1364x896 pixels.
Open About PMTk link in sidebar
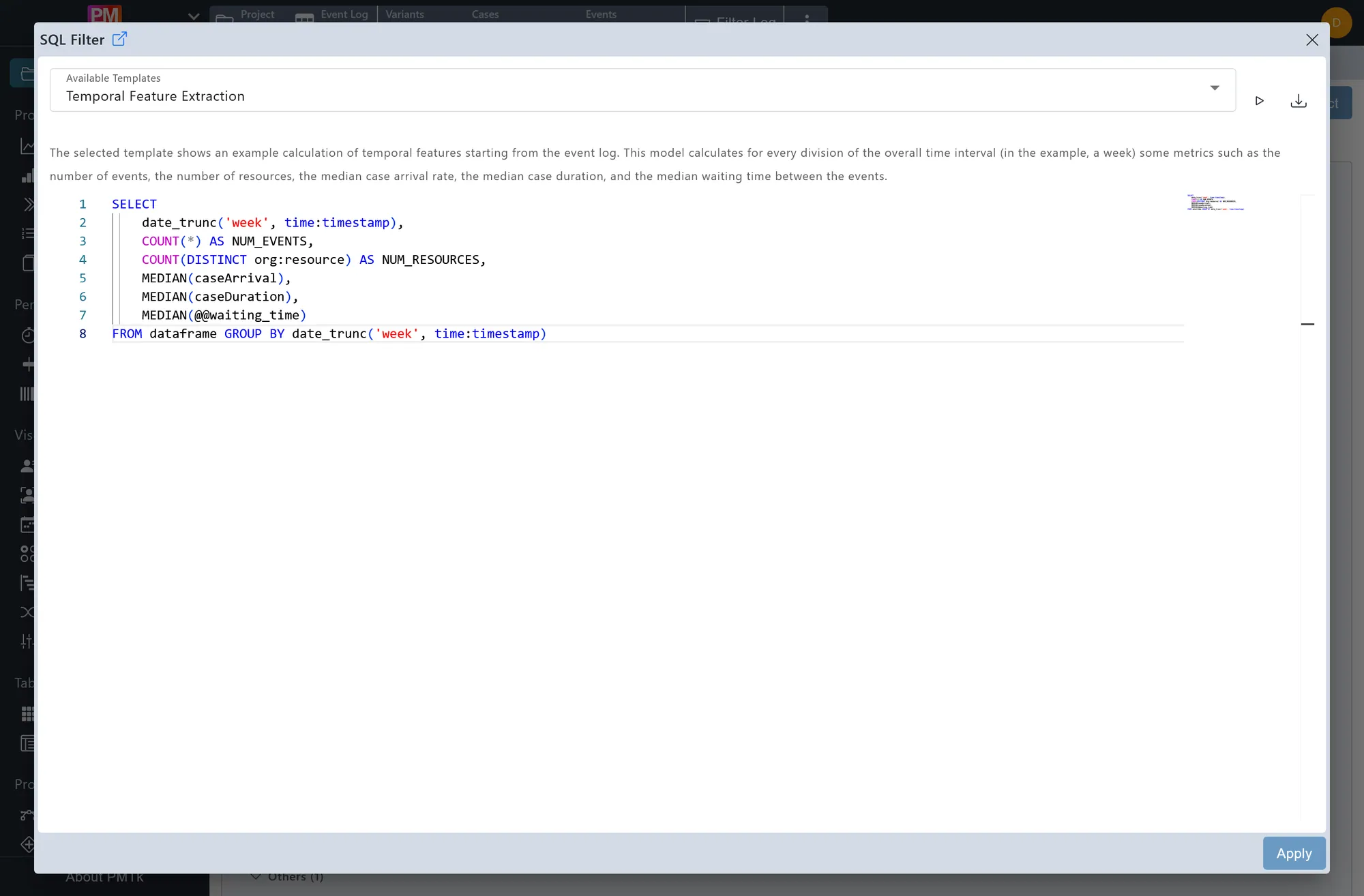coord(104,878)
